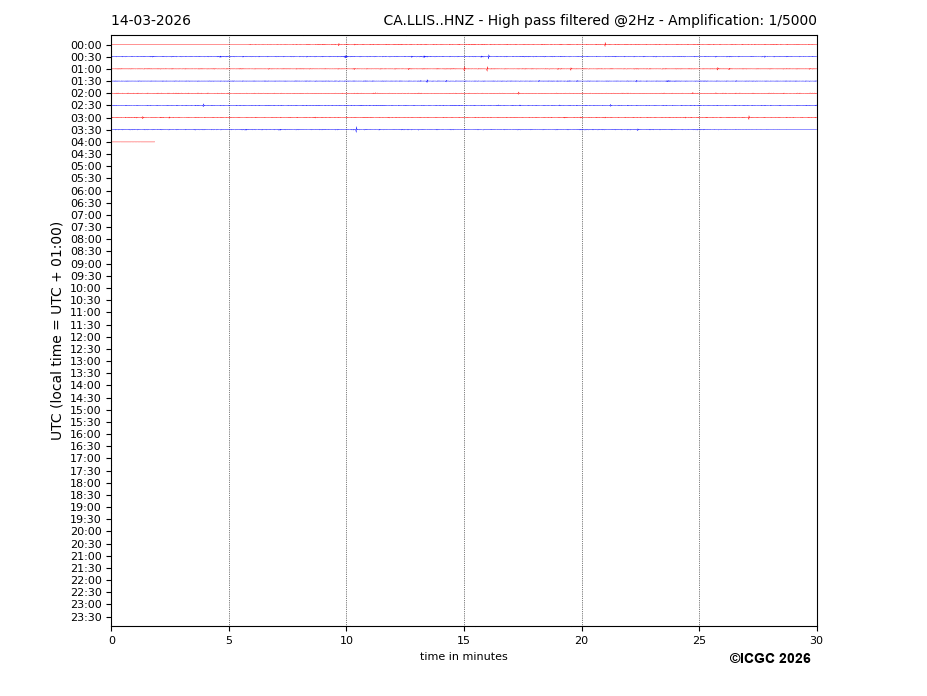Click the 'time in minutes' axis label
The width and height of the screenshot is (927, 696).
(463, 657)
